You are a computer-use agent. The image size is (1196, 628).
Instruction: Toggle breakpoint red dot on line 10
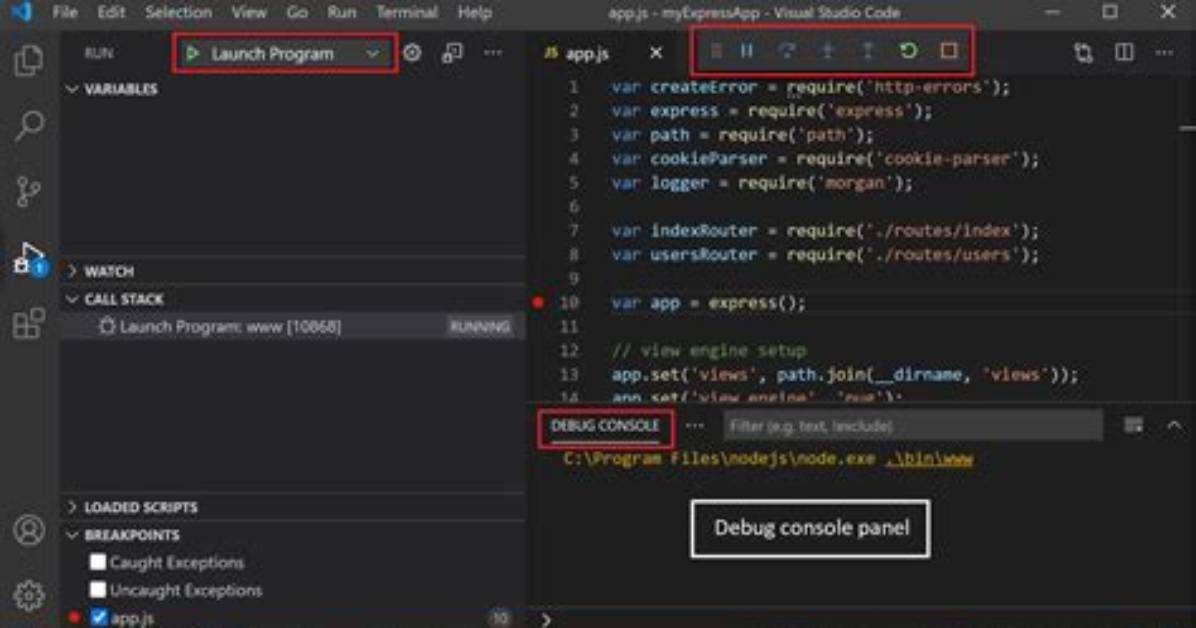point(538,302)
